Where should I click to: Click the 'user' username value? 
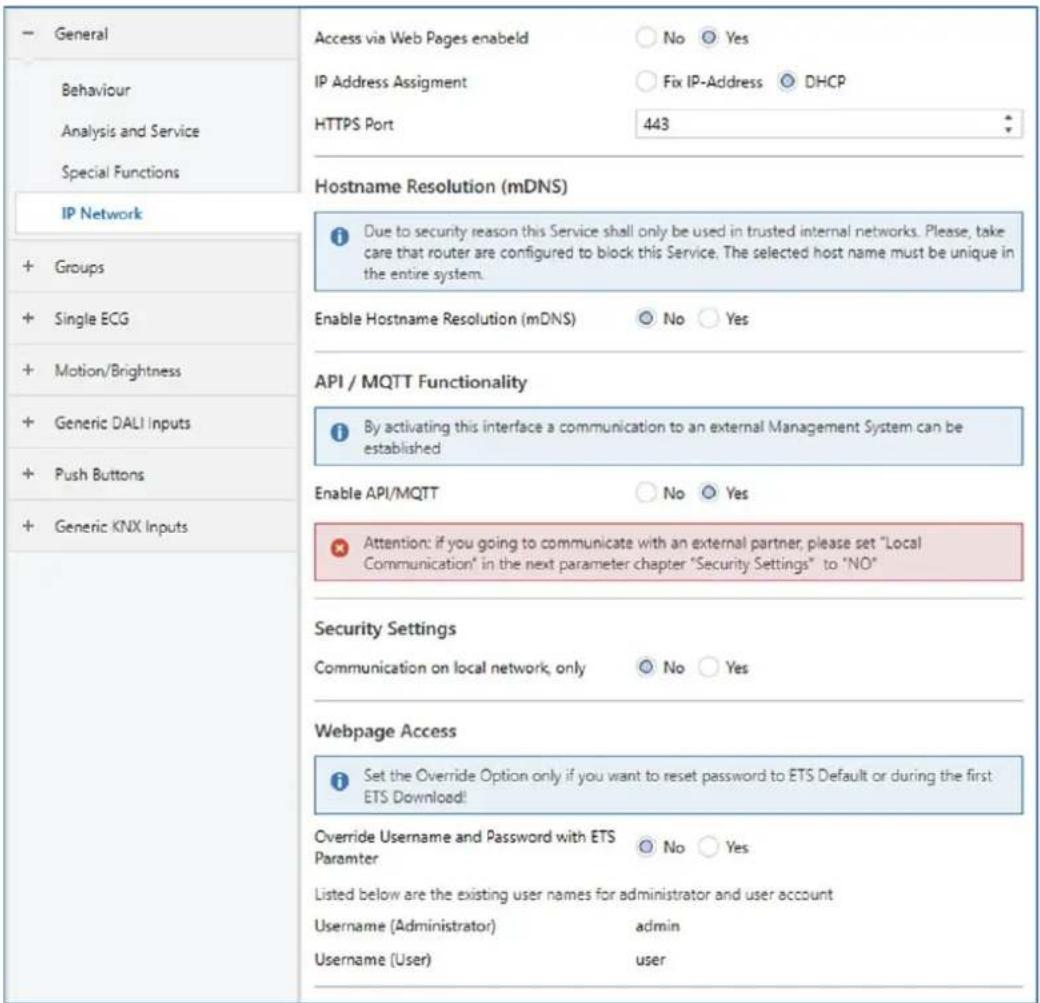pos(650,960)
